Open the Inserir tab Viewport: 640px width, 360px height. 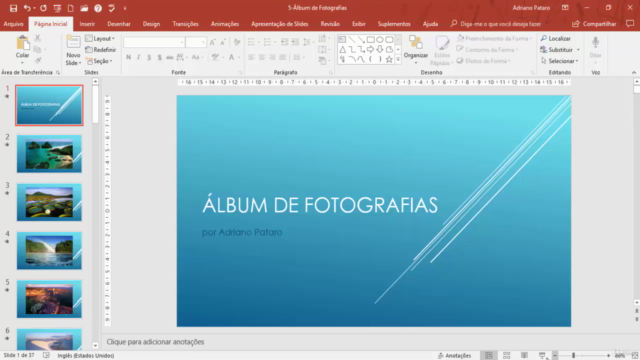87,24
